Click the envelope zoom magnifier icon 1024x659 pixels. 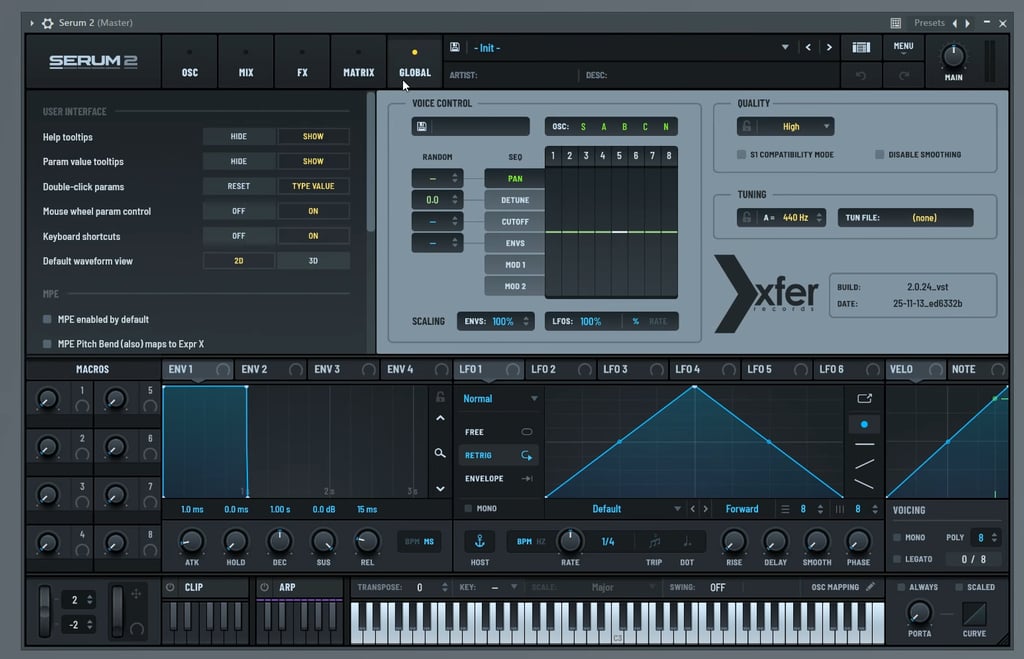(x=440, y=453)
